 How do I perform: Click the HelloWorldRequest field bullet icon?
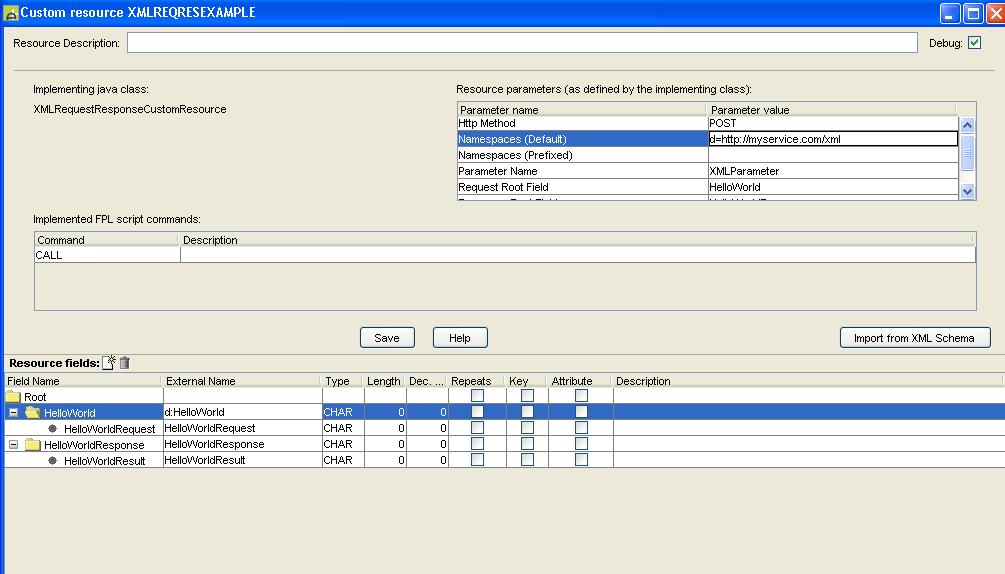52,428
